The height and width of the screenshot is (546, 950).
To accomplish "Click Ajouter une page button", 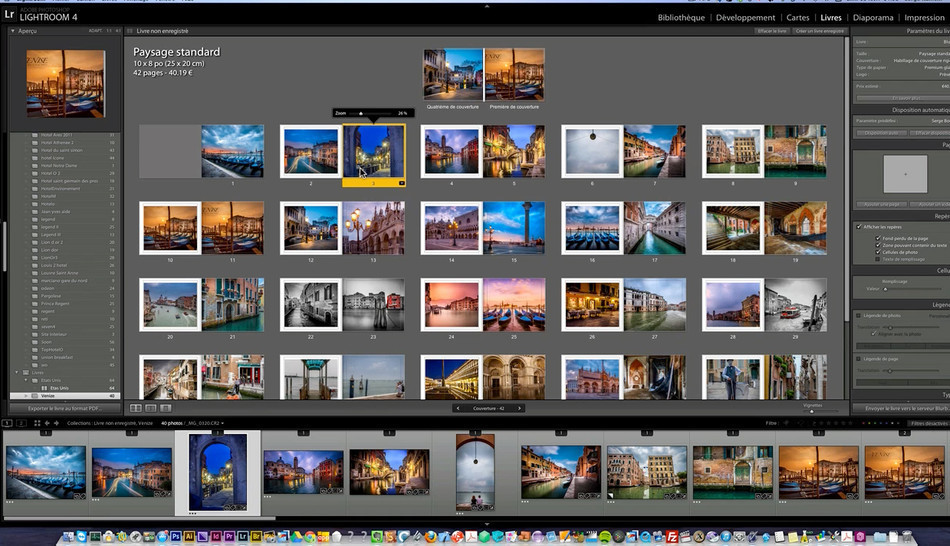I will (x=881, y=204).
